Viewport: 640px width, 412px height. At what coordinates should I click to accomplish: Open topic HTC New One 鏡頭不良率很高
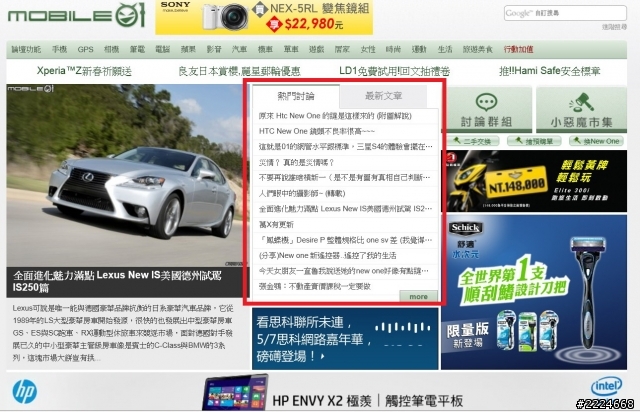pyautogui.click(x=317, y=131)
